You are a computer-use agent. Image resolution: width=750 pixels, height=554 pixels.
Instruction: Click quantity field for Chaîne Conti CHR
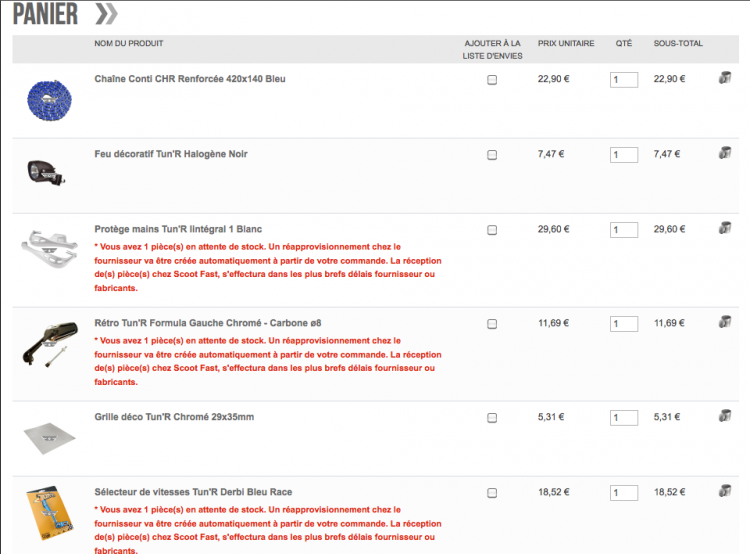click(623, 80)
